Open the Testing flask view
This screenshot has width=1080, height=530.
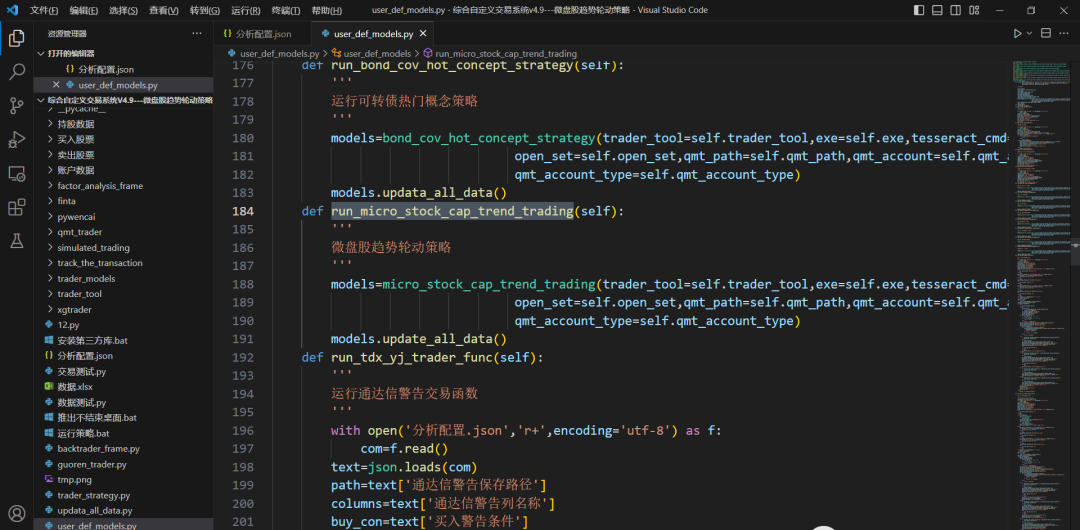tap(17, 241)
